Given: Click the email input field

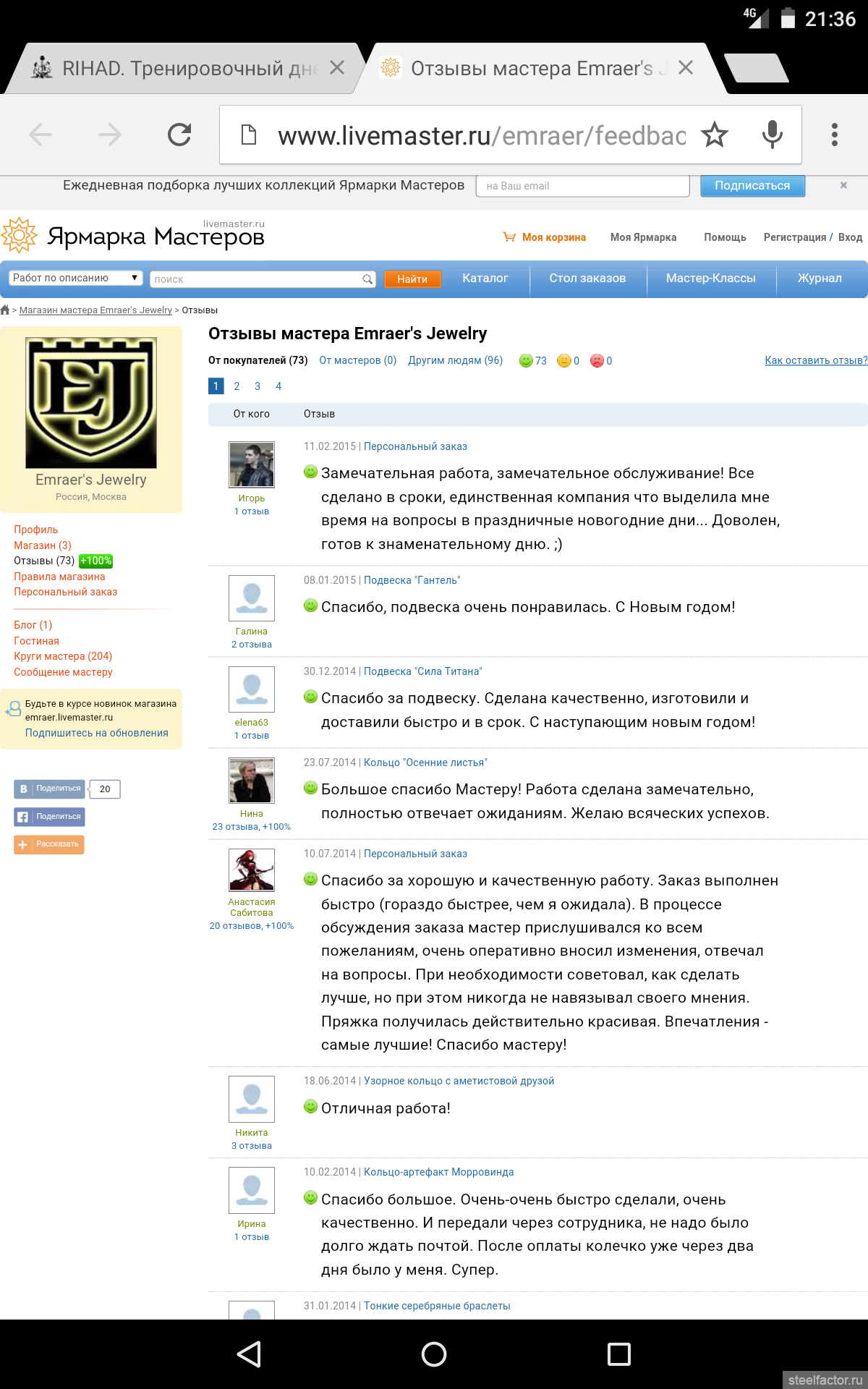Looking at the screenshot, I should 582,186.
